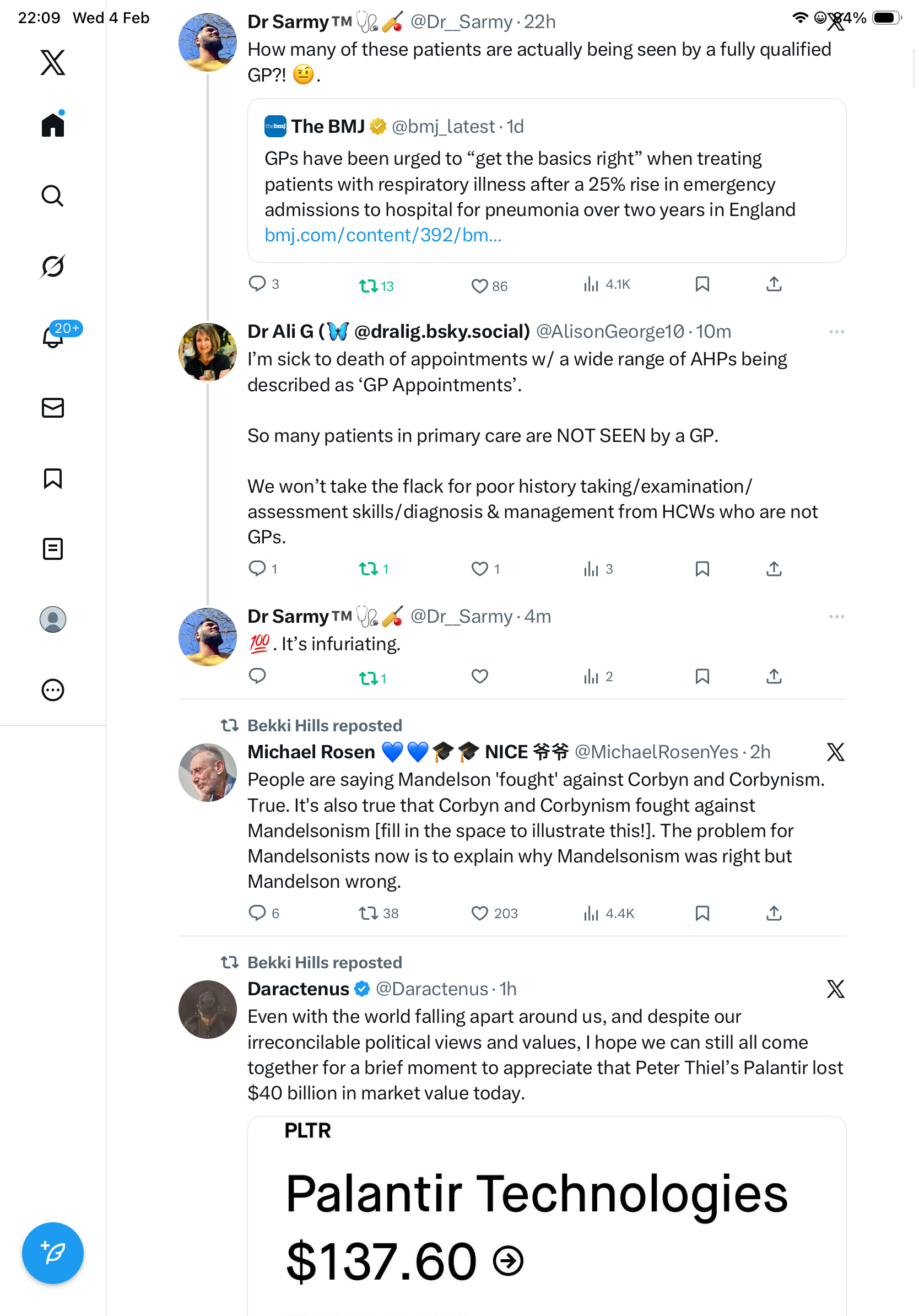Tap the compose new post button

(53, 1253)
